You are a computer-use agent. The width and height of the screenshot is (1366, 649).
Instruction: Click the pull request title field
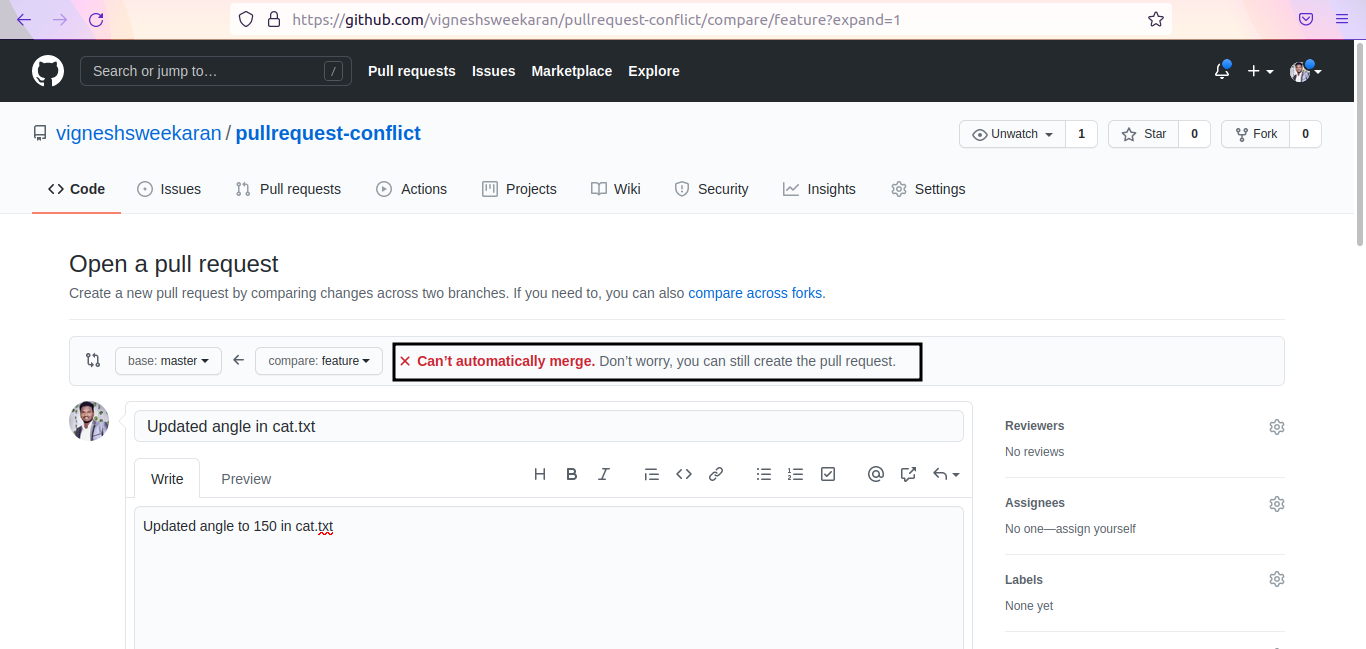[x=548, y=426]
